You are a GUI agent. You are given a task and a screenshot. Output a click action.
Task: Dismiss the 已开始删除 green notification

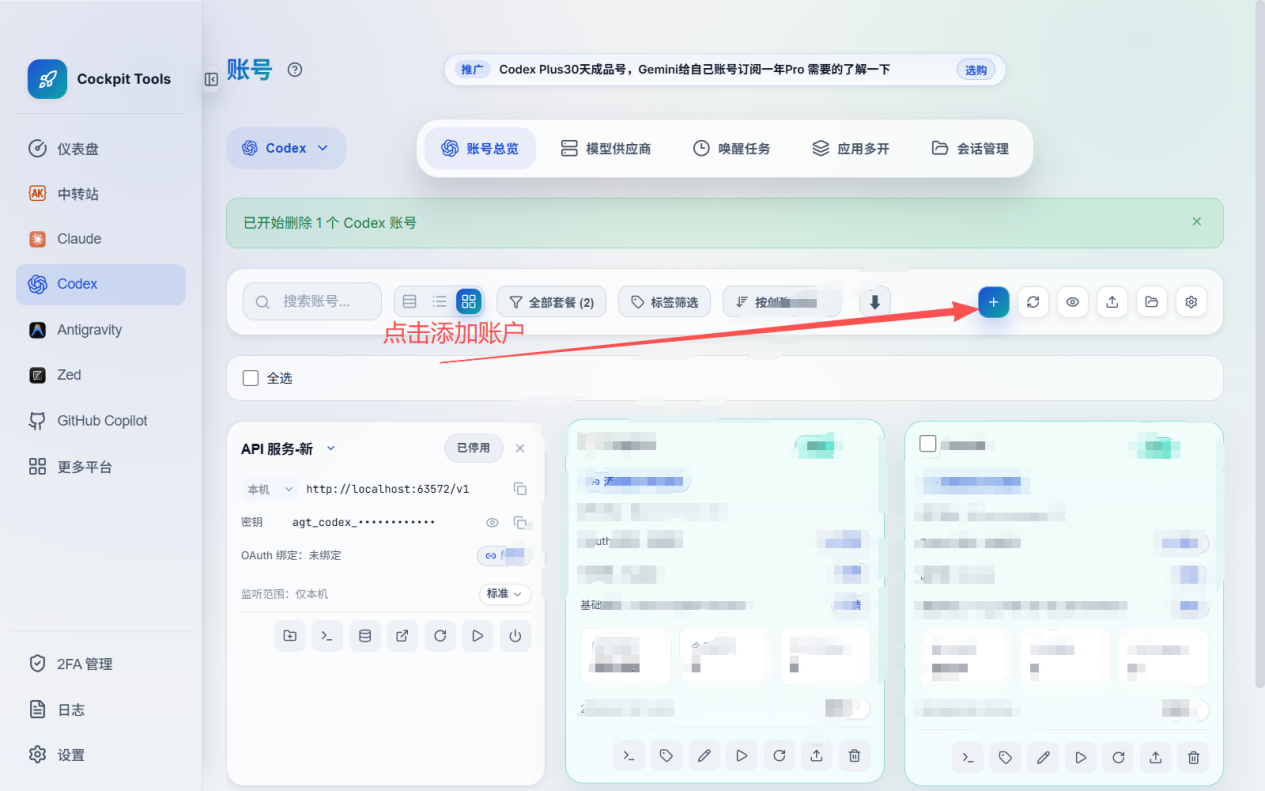click(1197, 222)
